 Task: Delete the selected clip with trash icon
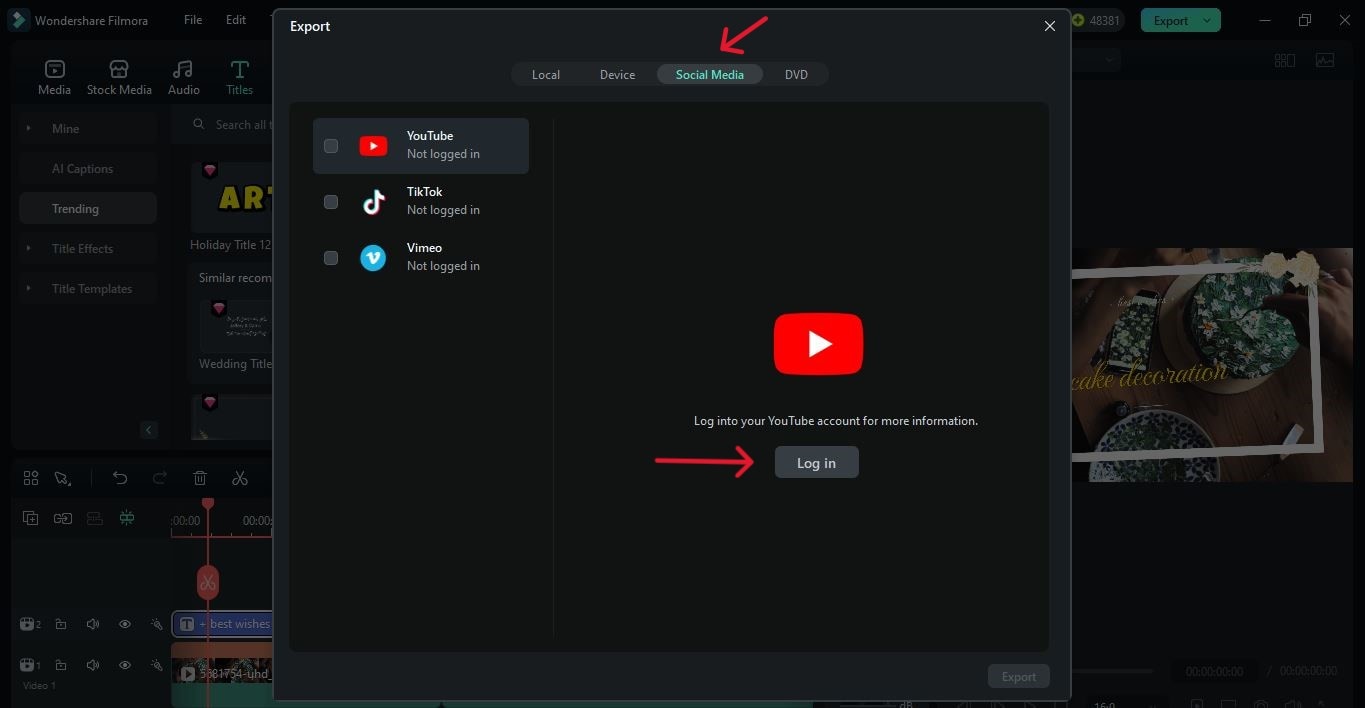tap(200, 478)
